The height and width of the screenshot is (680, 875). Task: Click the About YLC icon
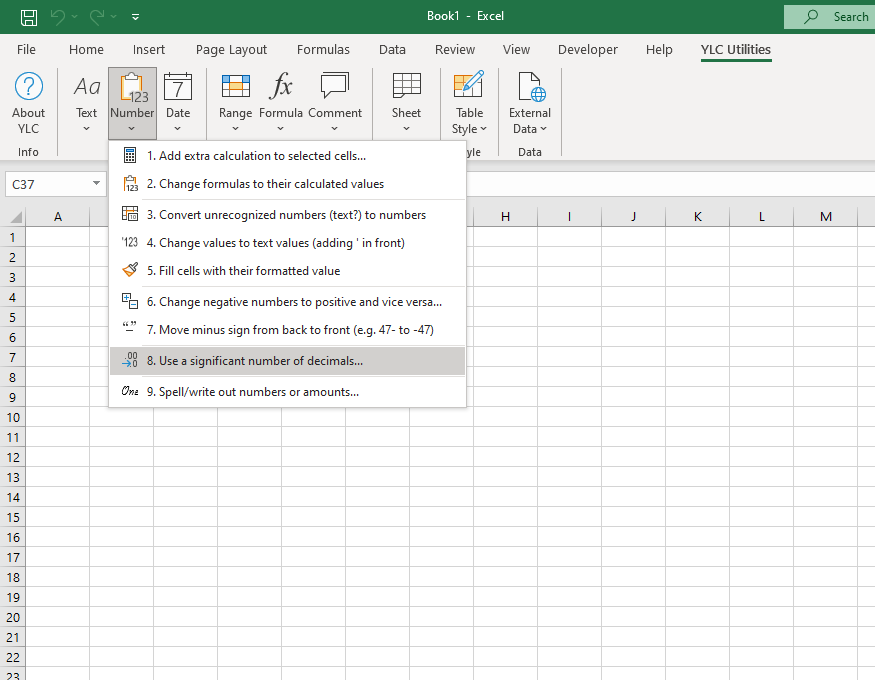[x=29, y=103]
